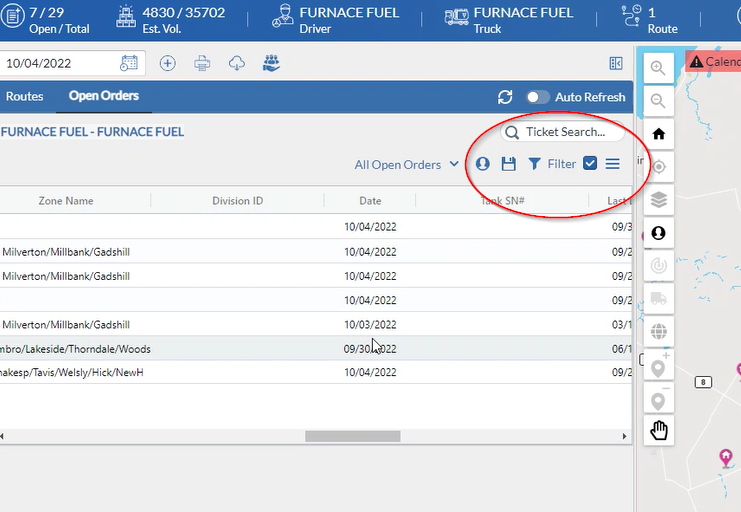Click the printer icon
The height and width of the screenshot is (512, 741).
click(x=202, y=63)
